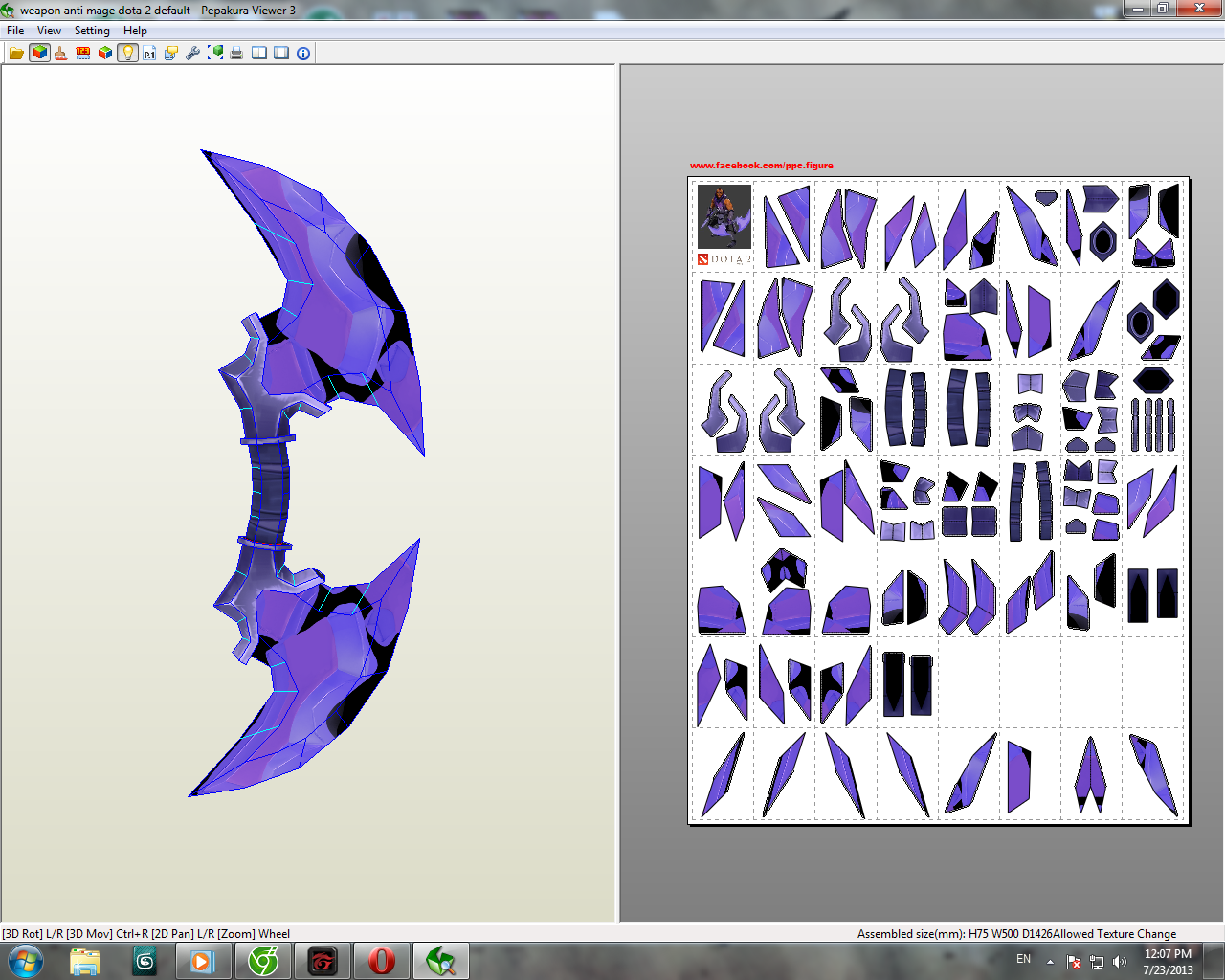Open the Windows Start menu
The width and height of the screenshot is (1225, 980).
pos(26,961)
